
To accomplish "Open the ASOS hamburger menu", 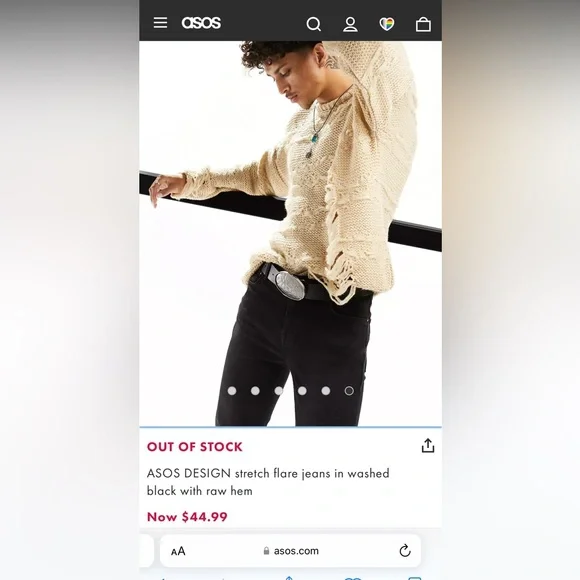I will (160, 23).
